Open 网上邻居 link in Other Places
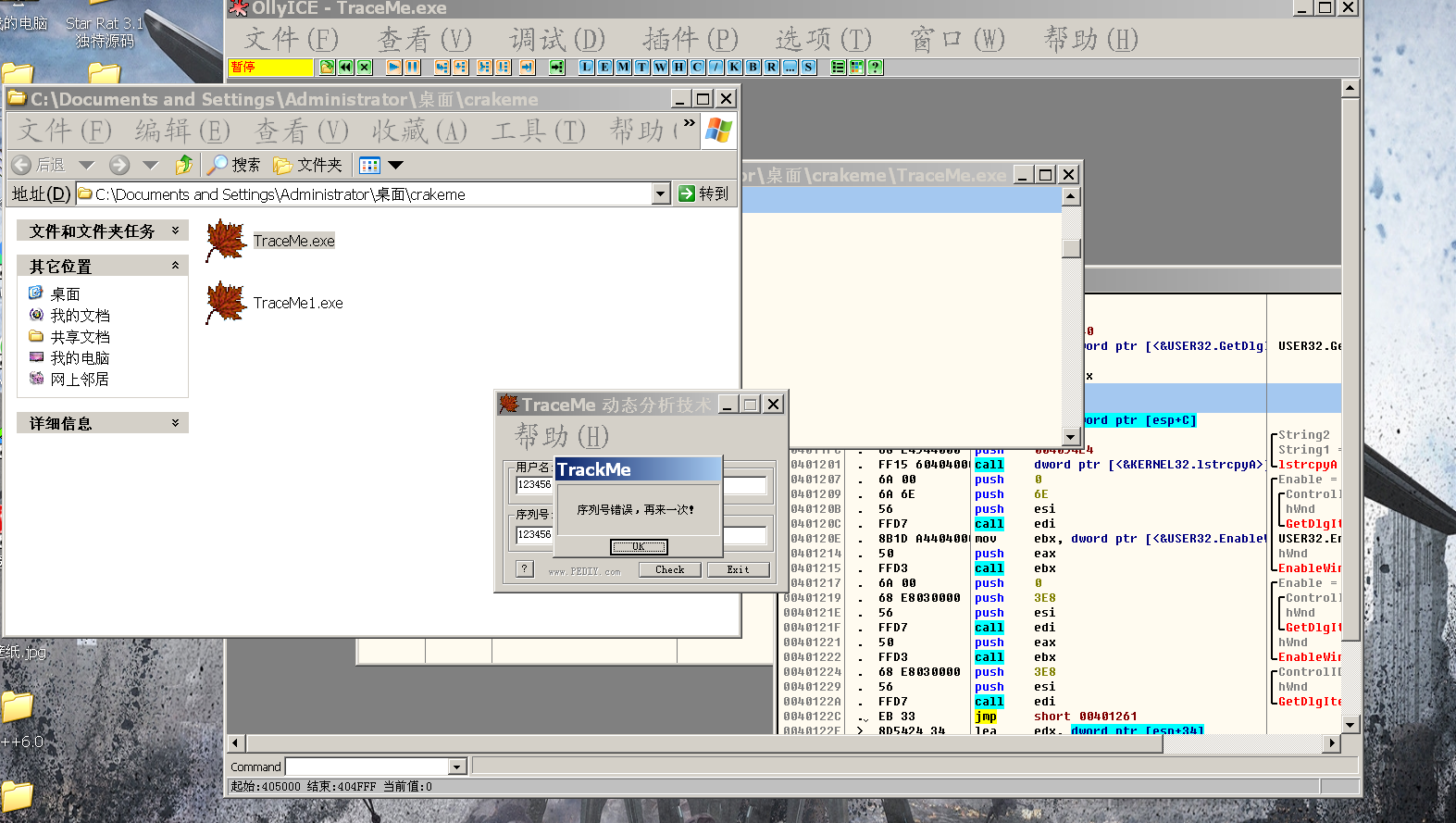Screen dimensions: 1456x823 80,380
